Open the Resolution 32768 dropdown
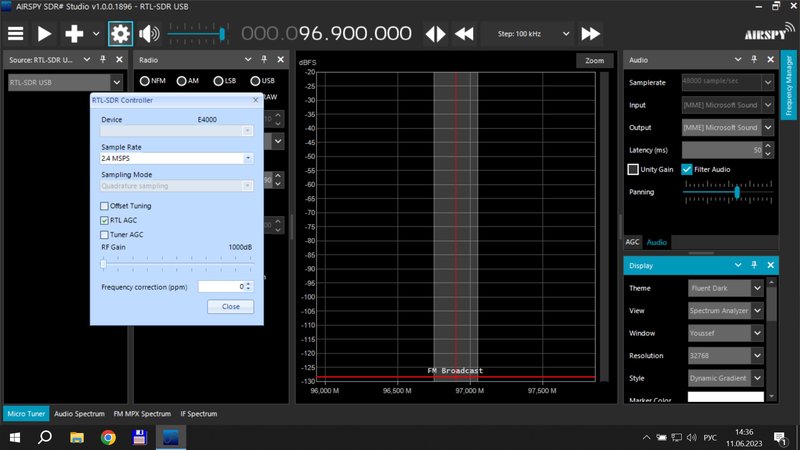Viewport: 800px width, 450px height. point(726,356)
